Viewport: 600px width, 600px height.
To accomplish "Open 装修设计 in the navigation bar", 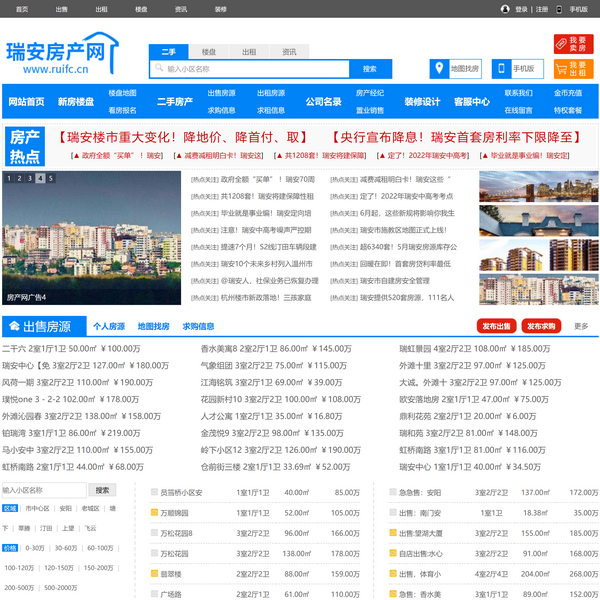I will click(x=422, y=102).
